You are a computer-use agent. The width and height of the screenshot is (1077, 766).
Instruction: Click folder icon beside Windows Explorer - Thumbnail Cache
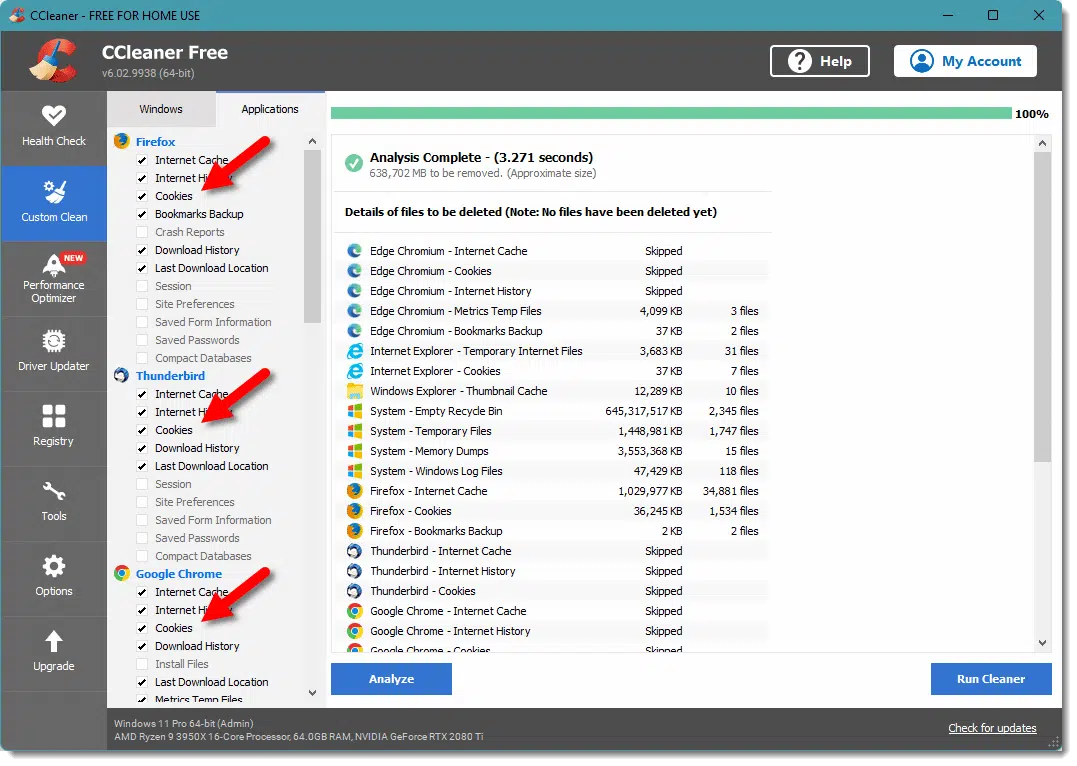pyautogui.click(x=354, y=391)
